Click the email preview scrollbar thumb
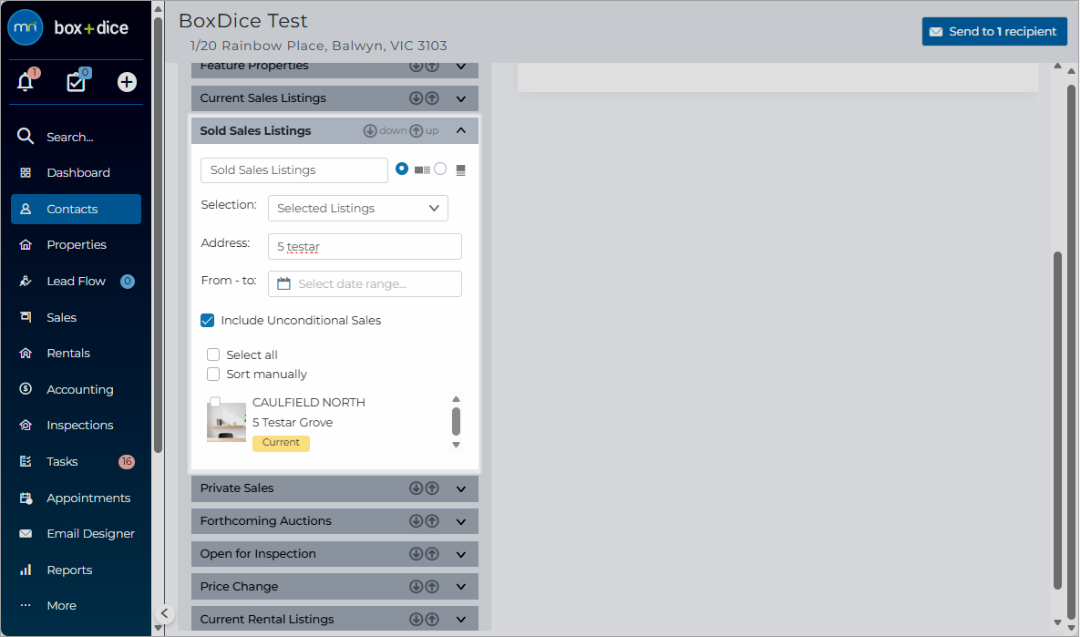Image resolution: width=1080 pixels, height=637 pixels. [1057, 421]
